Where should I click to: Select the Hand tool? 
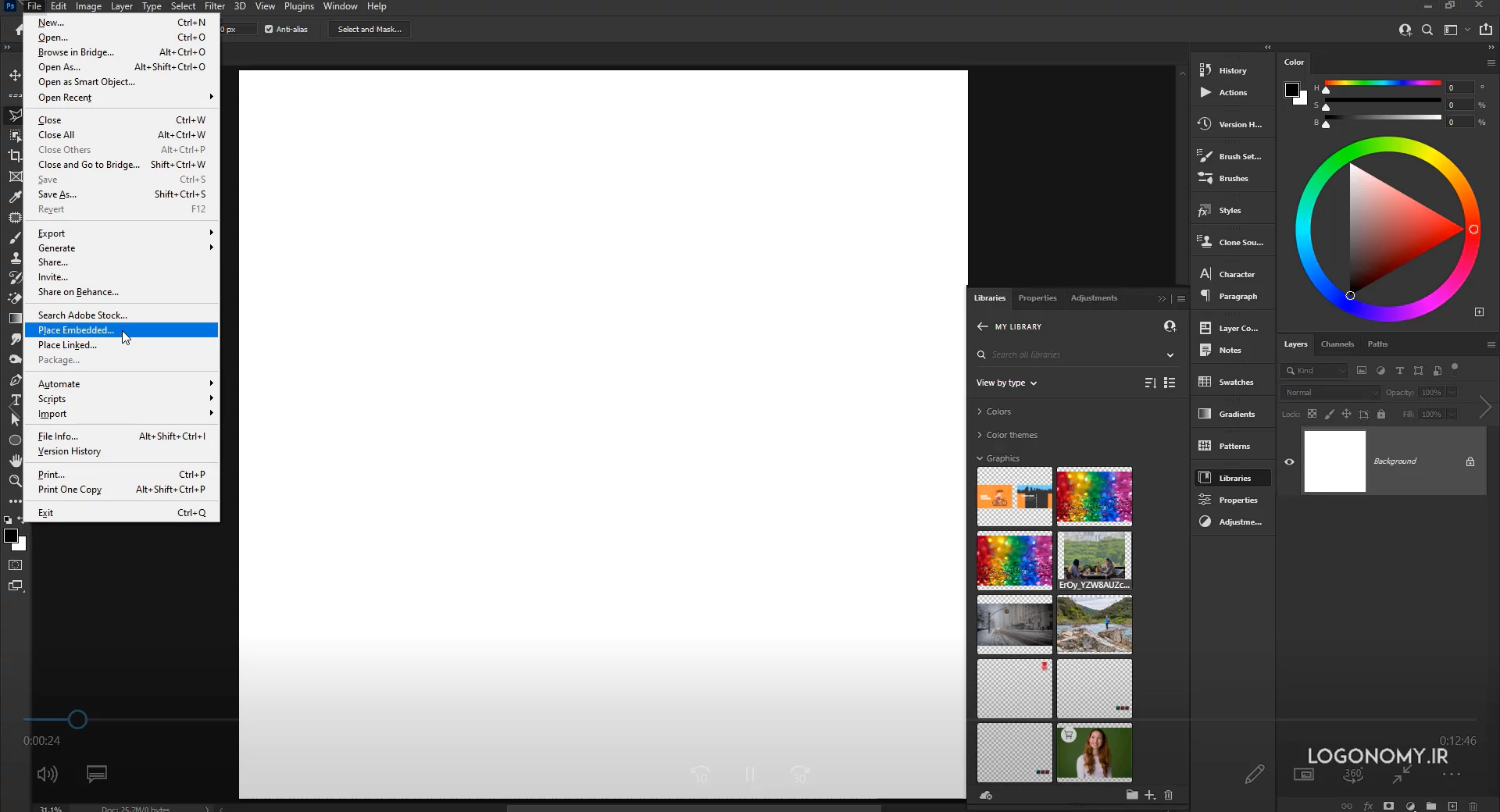pyautogui.click(x=15, y=461)
